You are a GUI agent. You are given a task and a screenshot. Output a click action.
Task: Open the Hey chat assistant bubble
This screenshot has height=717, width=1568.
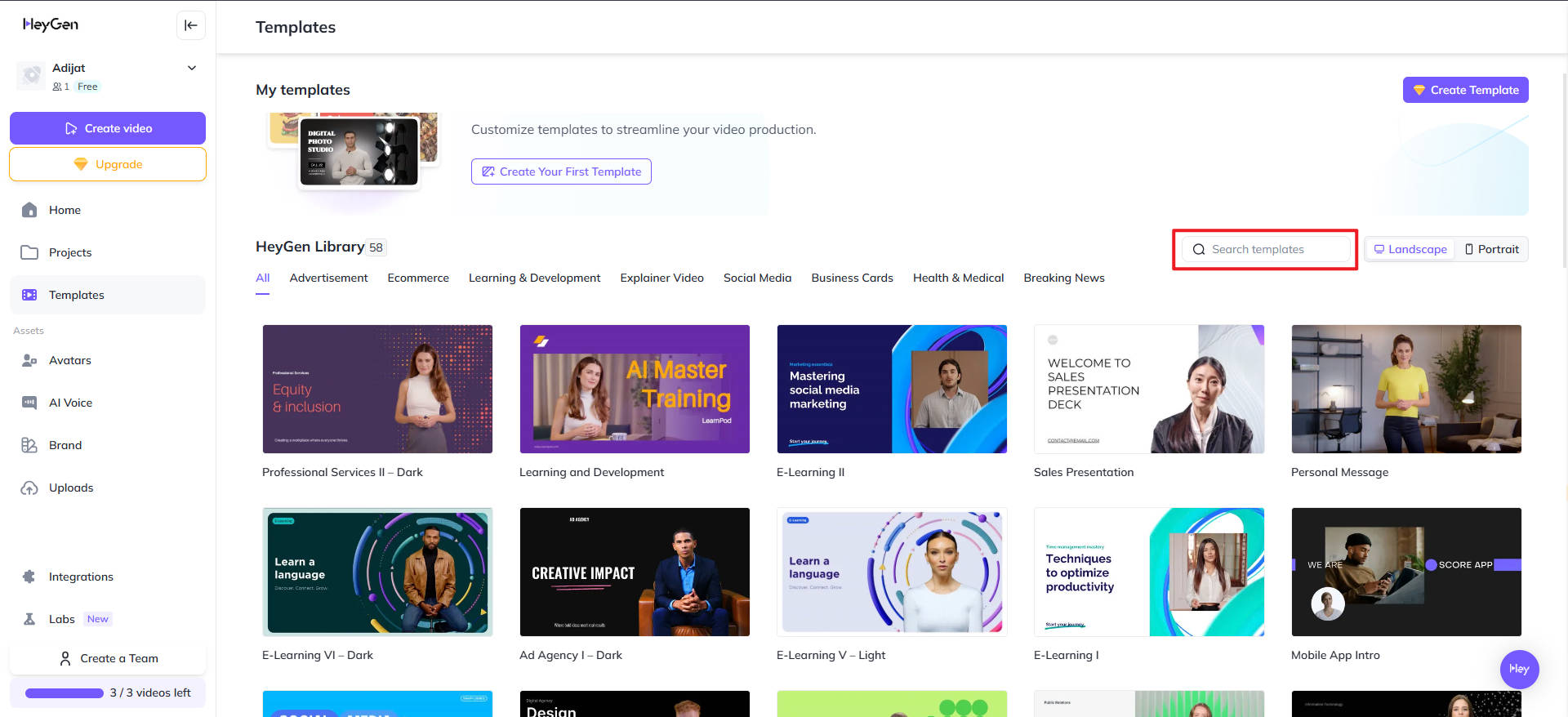click(1519, 669)
